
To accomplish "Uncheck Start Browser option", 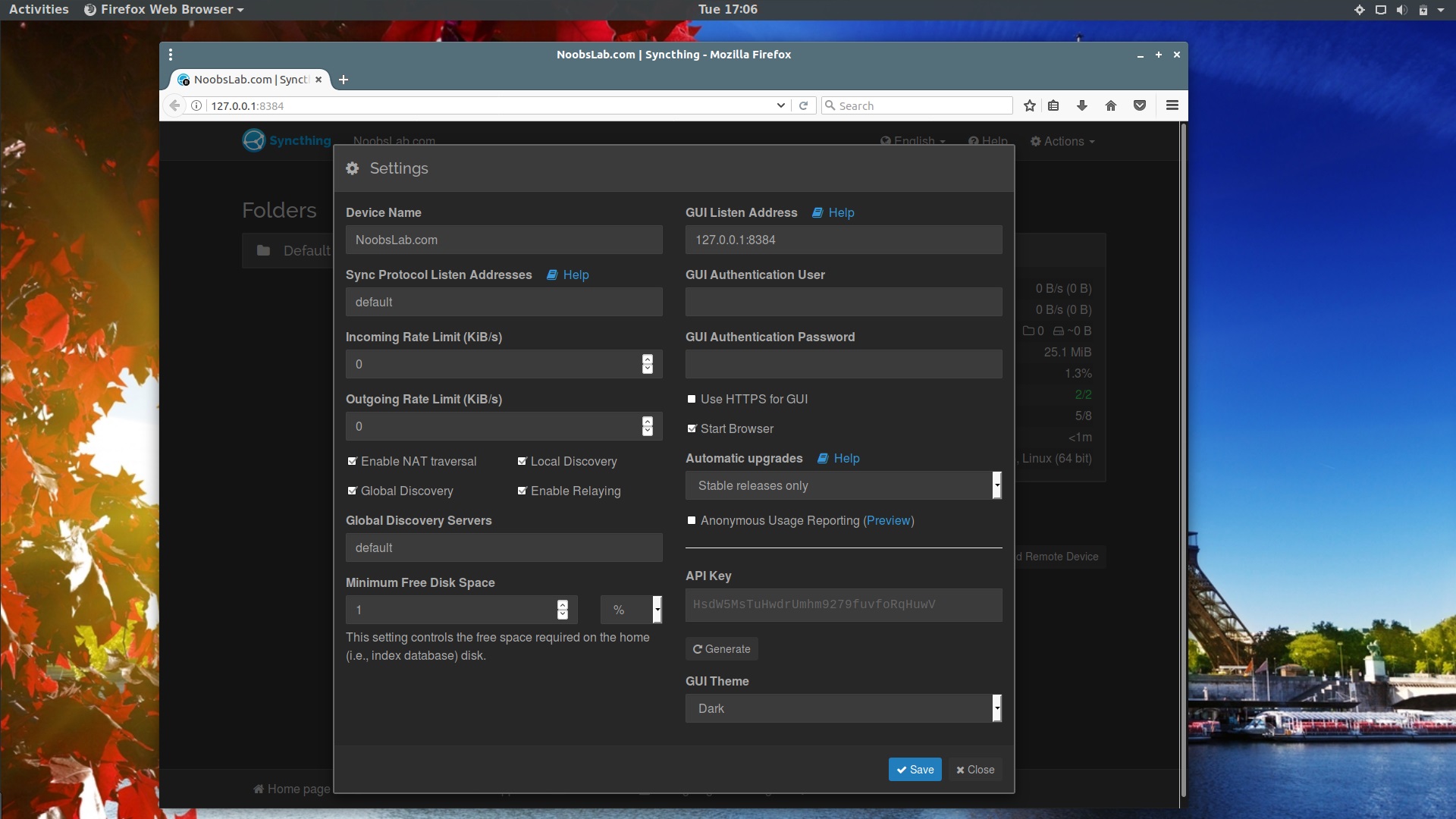I will click(x=692, y=428).
